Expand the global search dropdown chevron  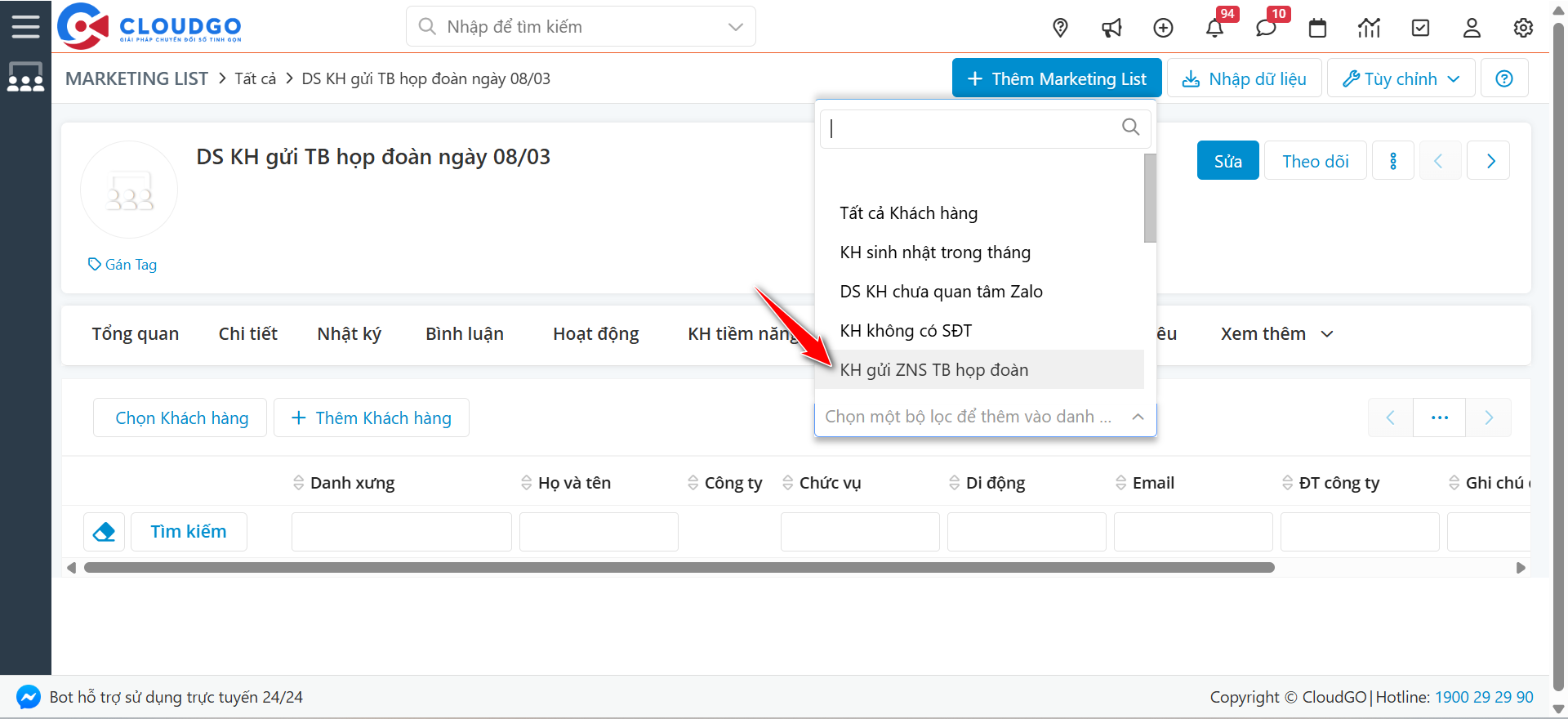[x=735, y=27]
